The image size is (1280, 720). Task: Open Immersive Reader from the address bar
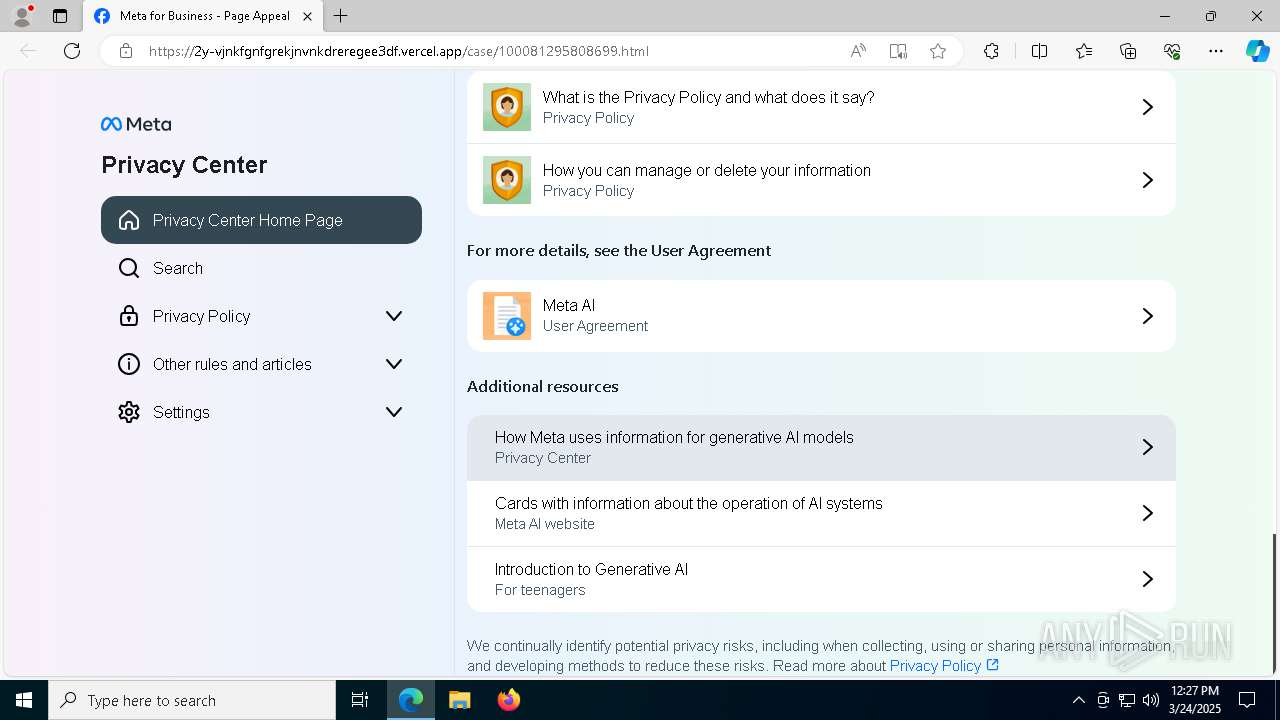pyautogui.click(x=898, y=51)
